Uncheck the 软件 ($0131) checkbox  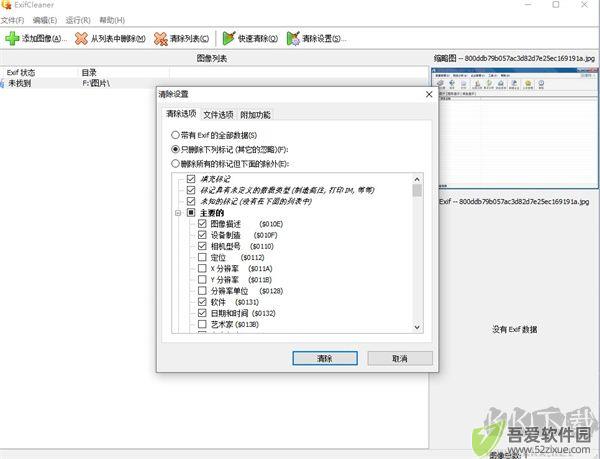coord(202,302)
